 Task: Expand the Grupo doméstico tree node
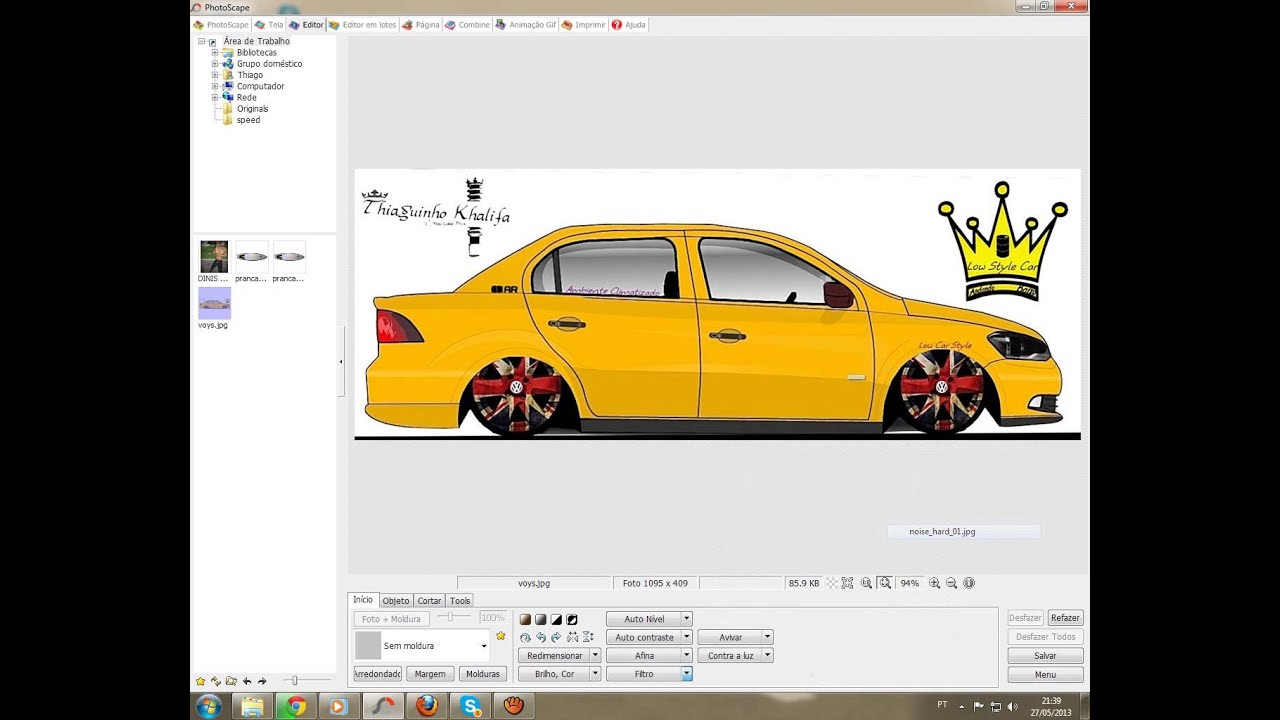coord(215,64)
